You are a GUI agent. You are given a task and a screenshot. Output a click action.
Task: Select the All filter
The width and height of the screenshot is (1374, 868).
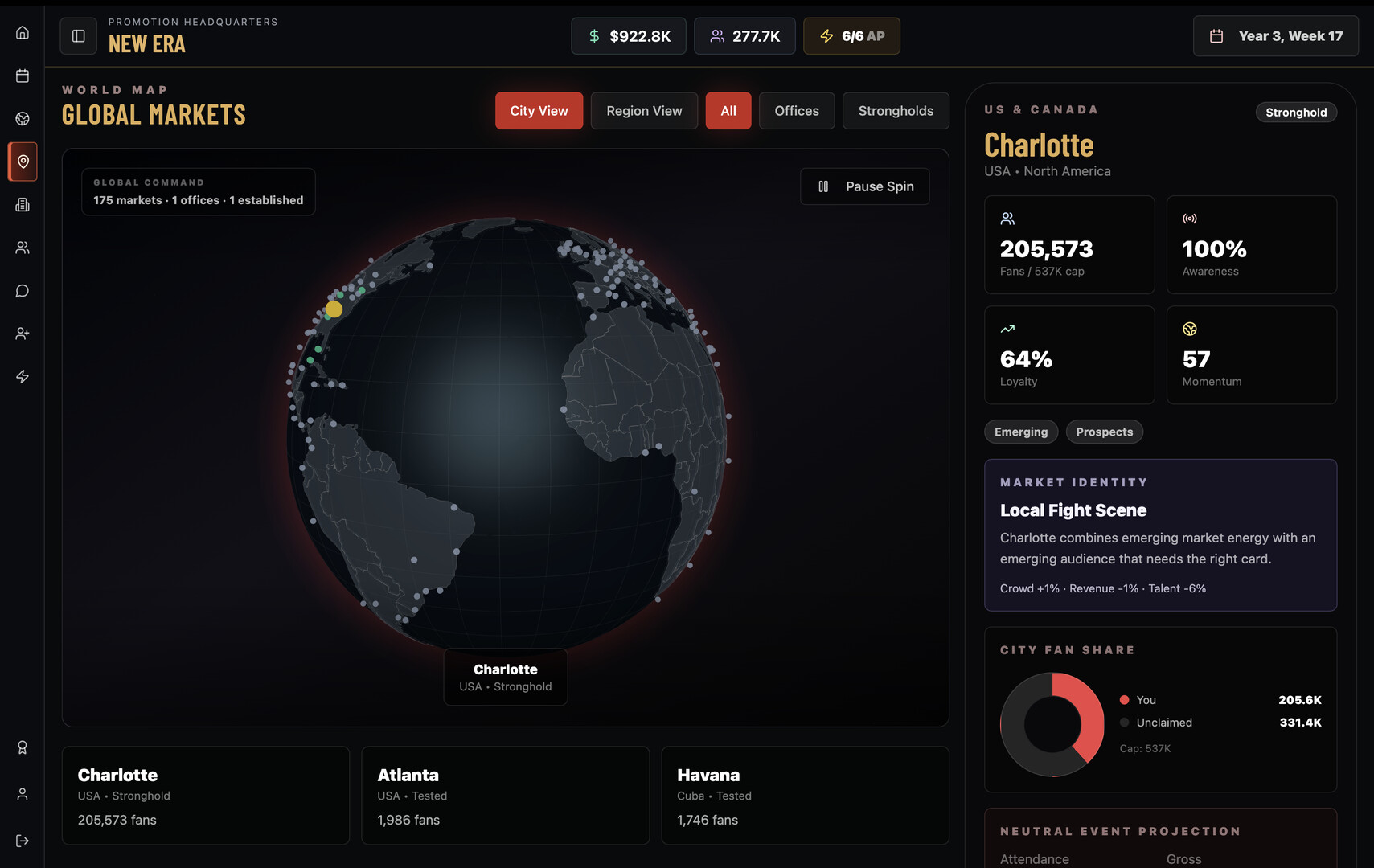[728, 111]
